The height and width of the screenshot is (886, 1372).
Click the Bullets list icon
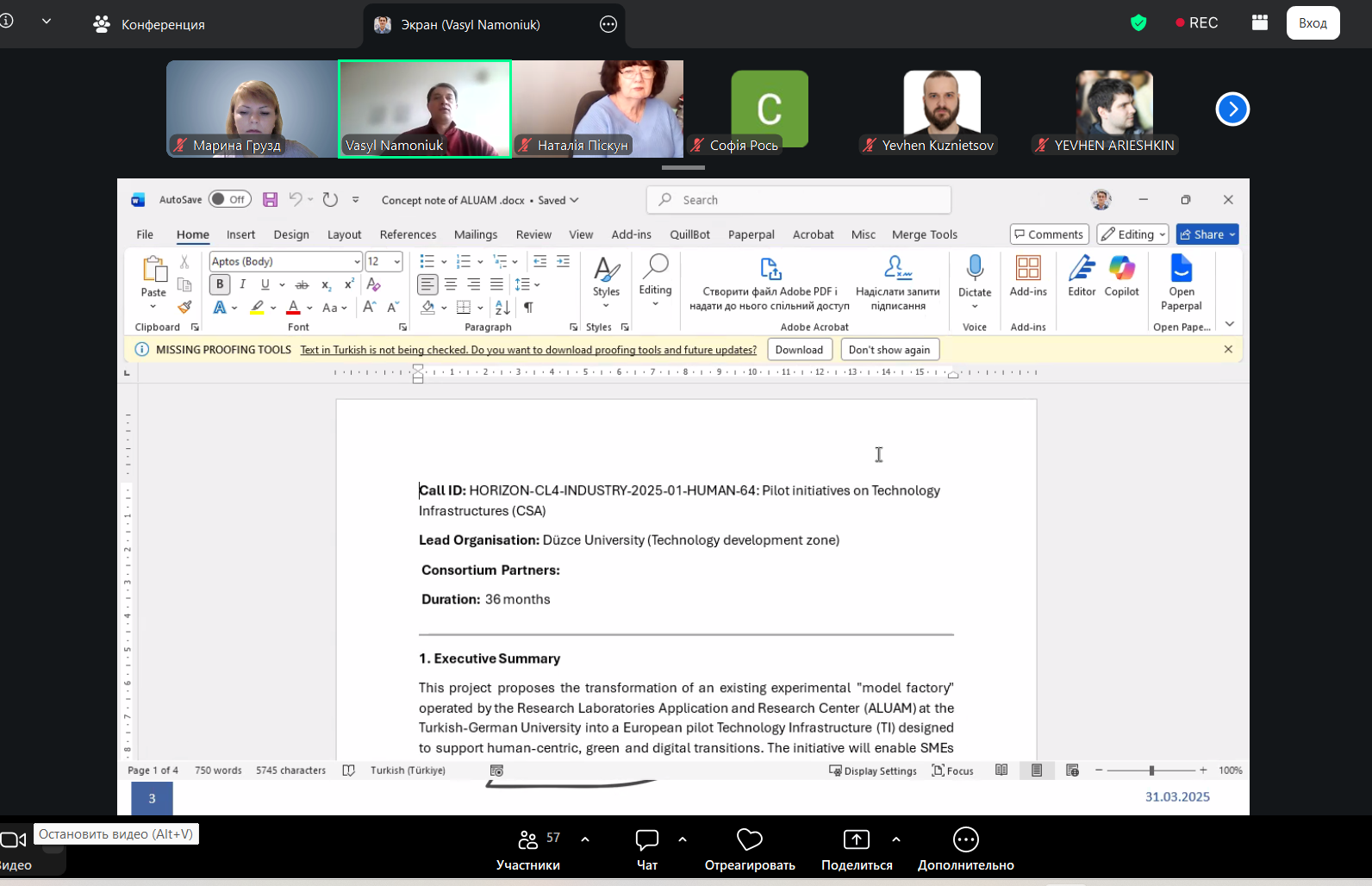pos(427,261)
